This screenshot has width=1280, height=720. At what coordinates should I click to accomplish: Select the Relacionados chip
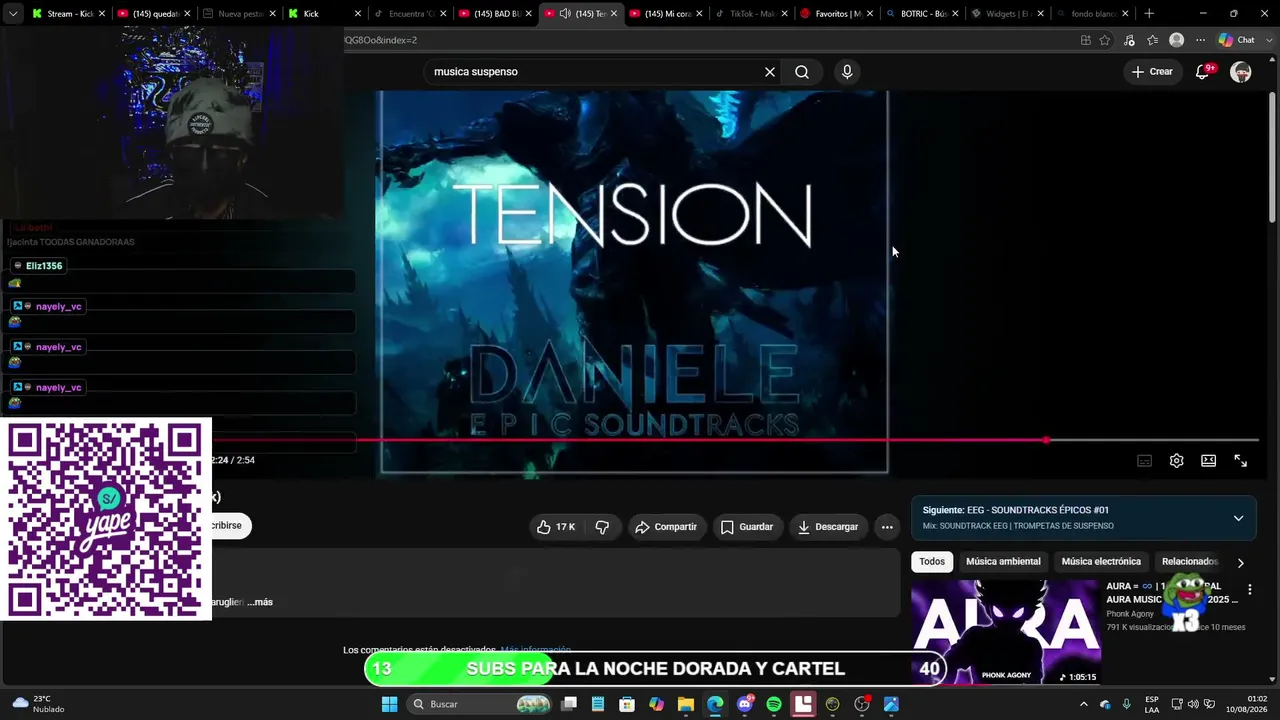(1190, 562)
